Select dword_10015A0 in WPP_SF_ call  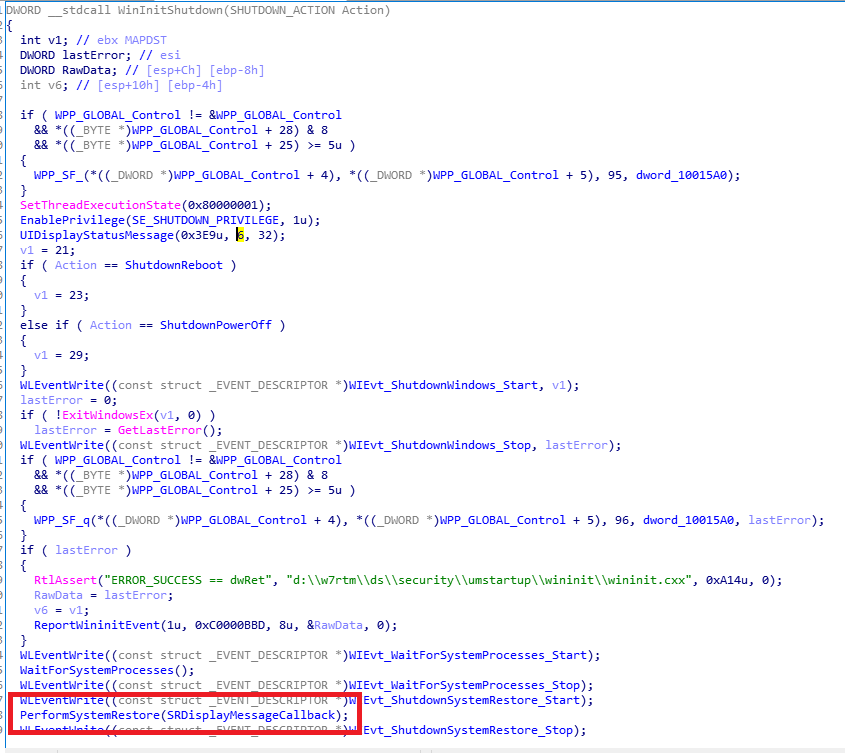tap(681, 176)
